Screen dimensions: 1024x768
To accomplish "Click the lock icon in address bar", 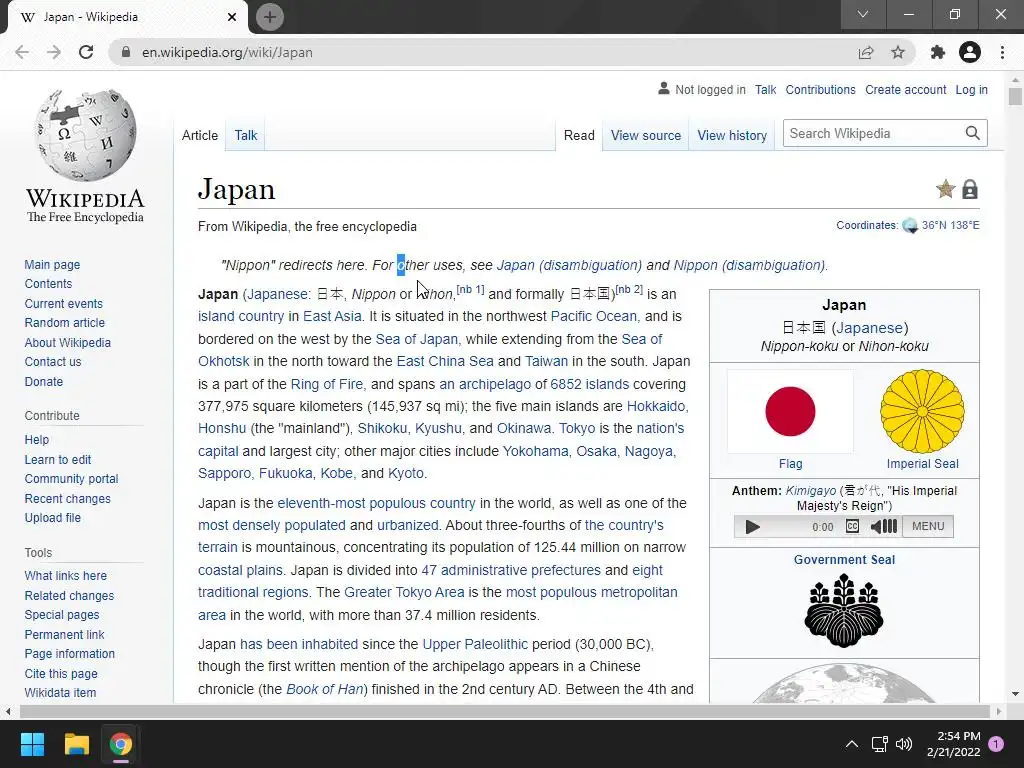I will coord(126,52).
